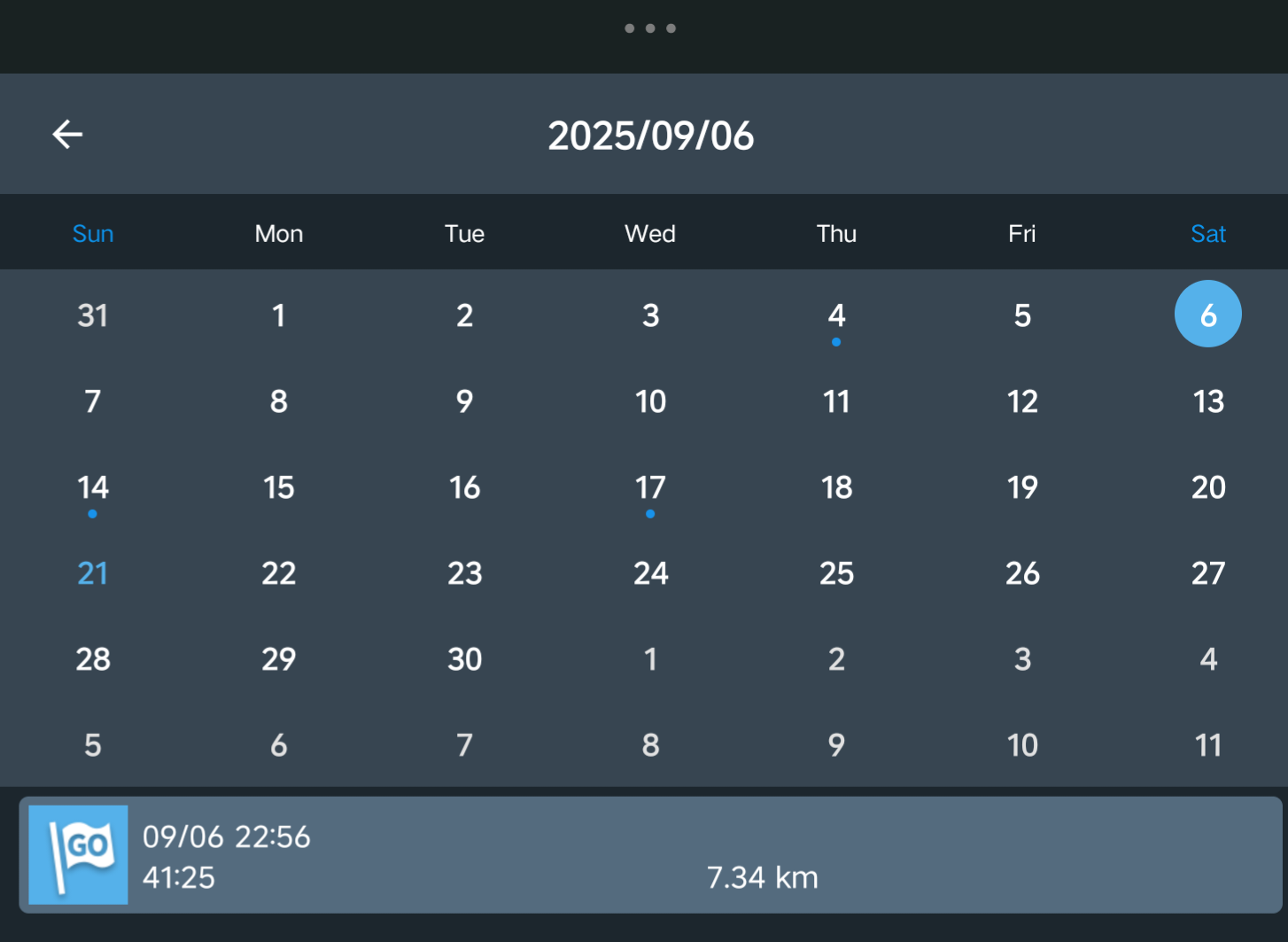Select September 22 in Mon column
The width and height of the screenshot is (1288, 942).
pos(279,573)
